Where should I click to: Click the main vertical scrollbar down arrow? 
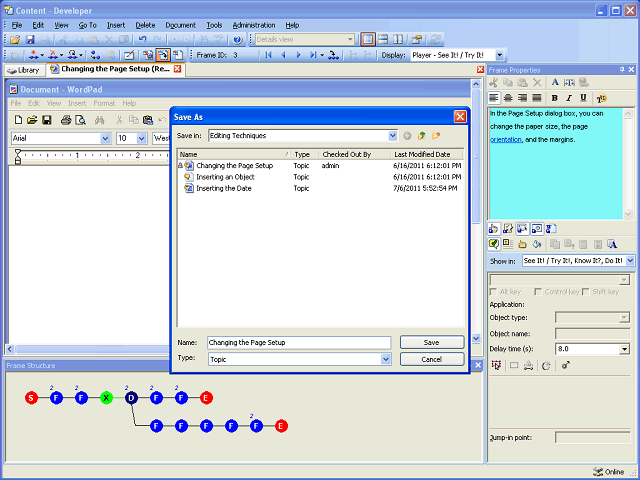pyautogui.click(x=476, y=338)
